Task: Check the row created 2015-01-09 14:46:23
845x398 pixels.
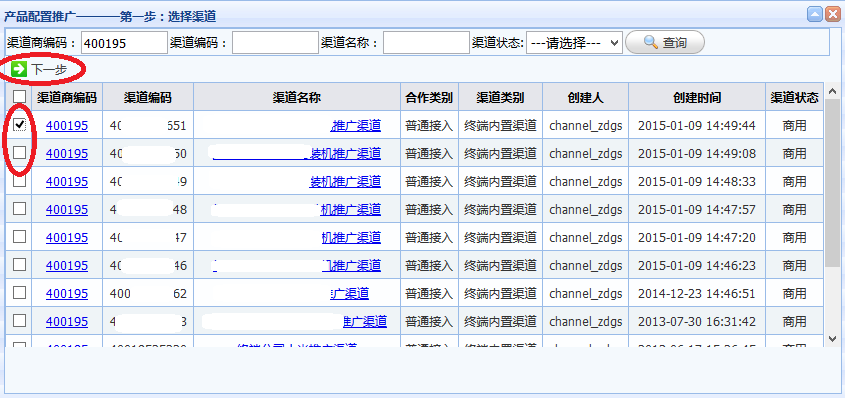Action: pos(19,264)
